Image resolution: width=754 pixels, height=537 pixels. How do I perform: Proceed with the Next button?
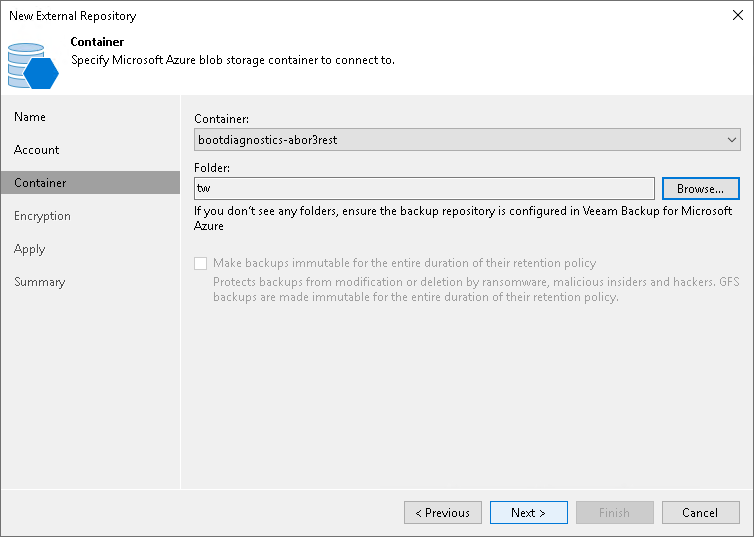[528, 513]
